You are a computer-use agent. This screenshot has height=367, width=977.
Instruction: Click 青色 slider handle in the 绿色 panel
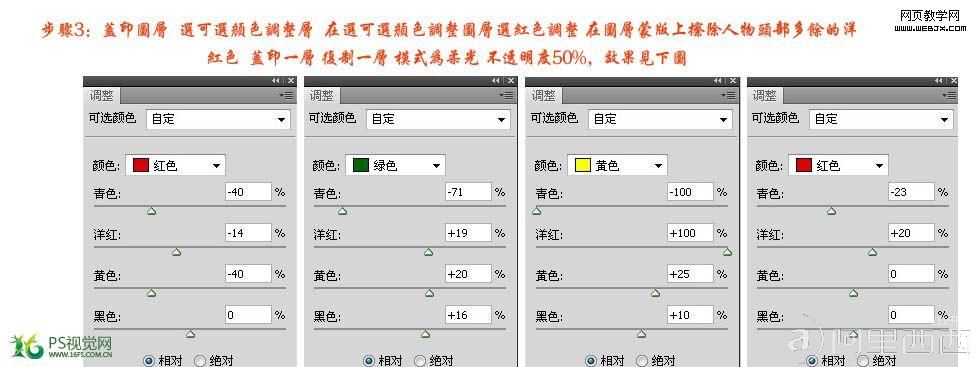[342, 211]
